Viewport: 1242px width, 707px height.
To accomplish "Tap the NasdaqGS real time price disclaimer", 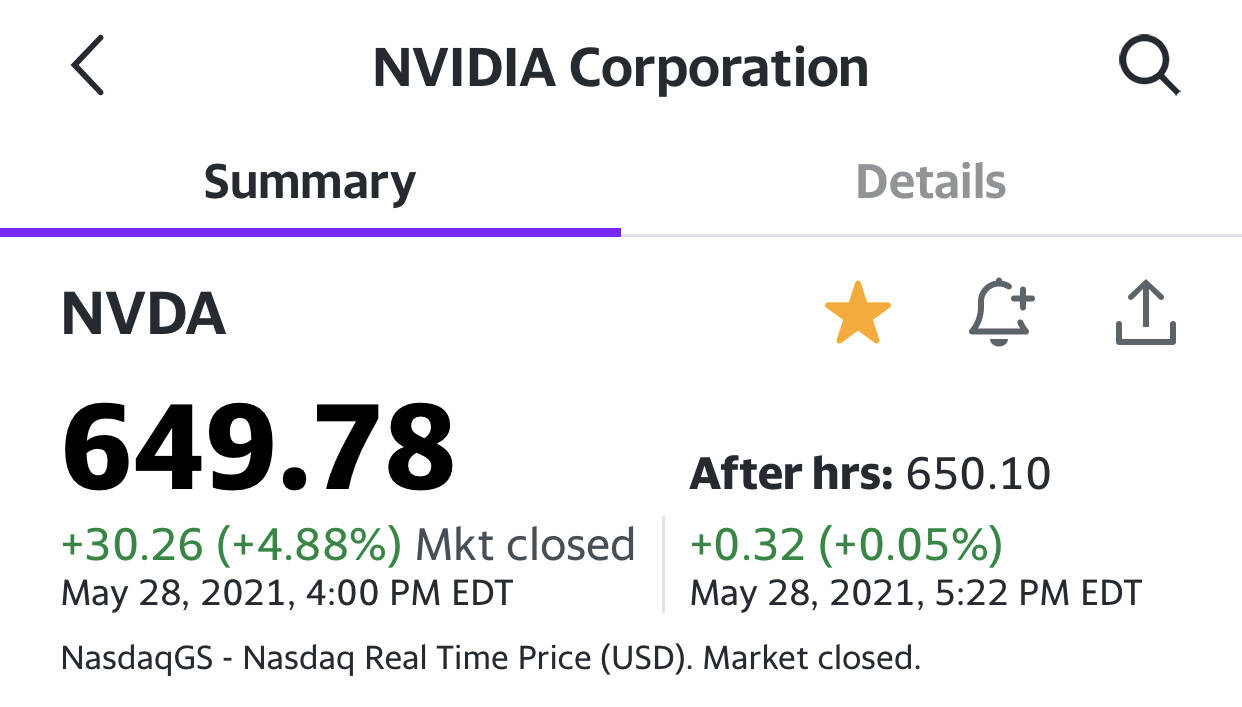I will pyautogui.click(x=491, y=658).
